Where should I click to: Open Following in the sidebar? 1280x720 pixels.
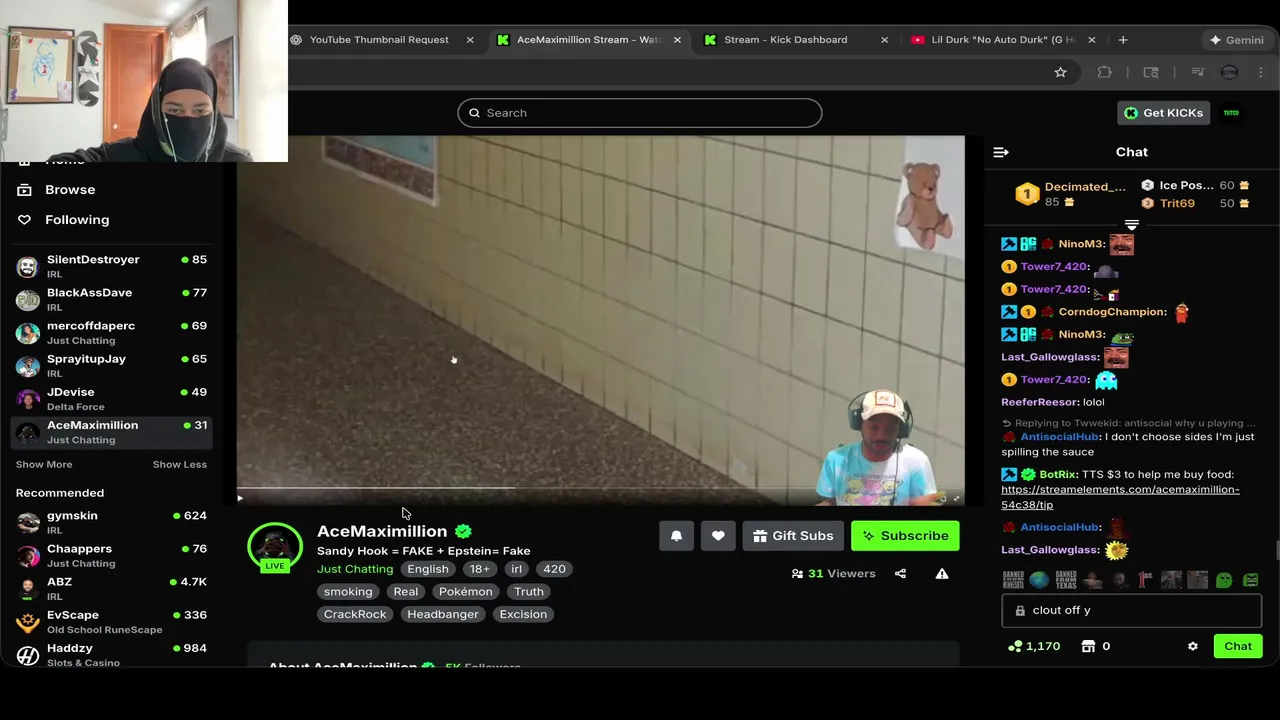point(77,220)
